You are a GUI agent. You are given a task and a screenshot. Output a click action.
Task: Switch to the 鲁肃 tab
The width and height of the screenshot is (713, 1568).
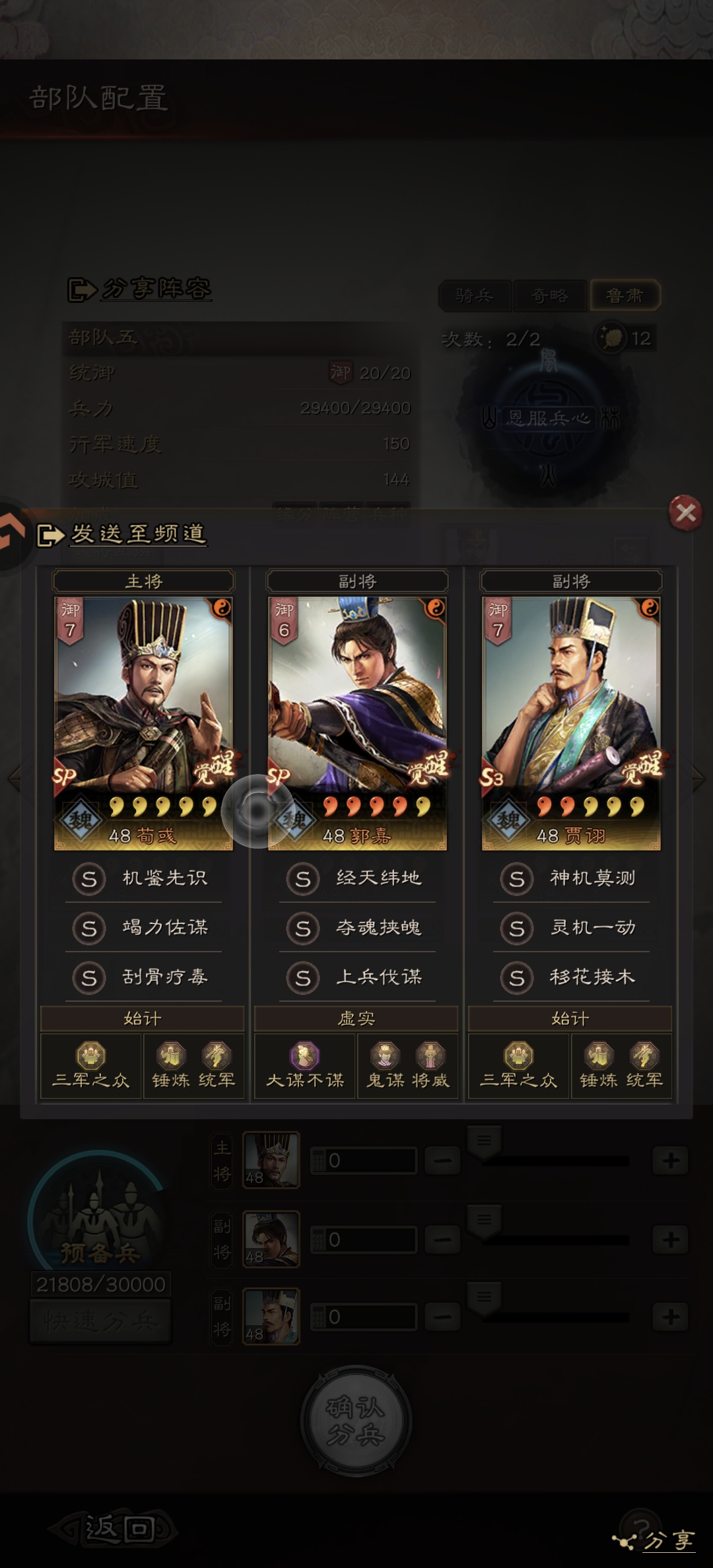pos(625,296)
